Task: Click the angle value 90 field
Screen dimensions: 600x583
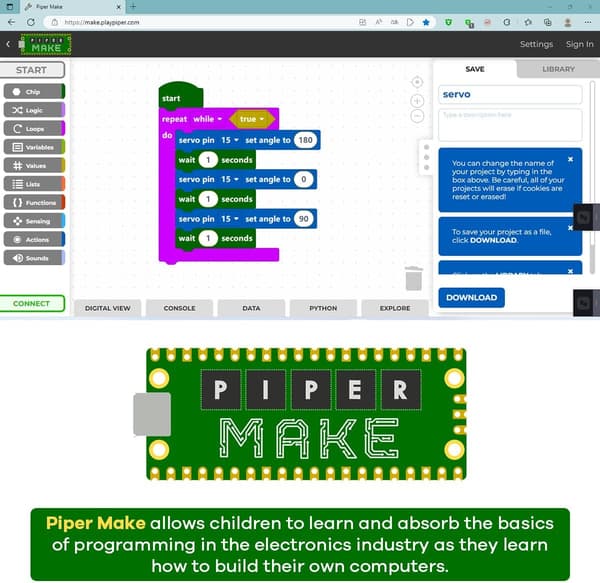Action: click(303, 219)
